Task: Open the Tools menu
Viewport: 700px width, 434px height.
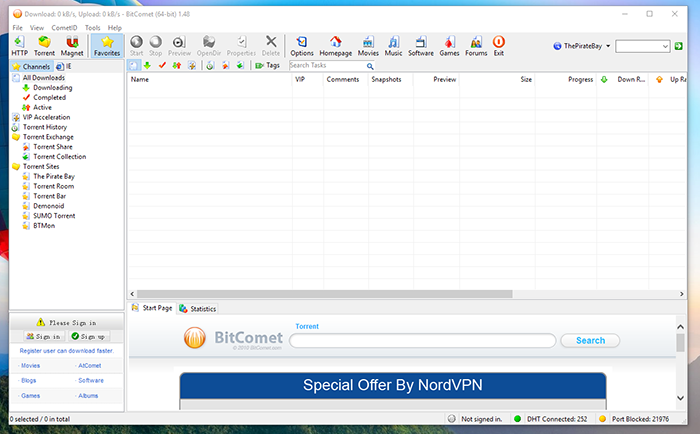Action: tap(92, 28)
